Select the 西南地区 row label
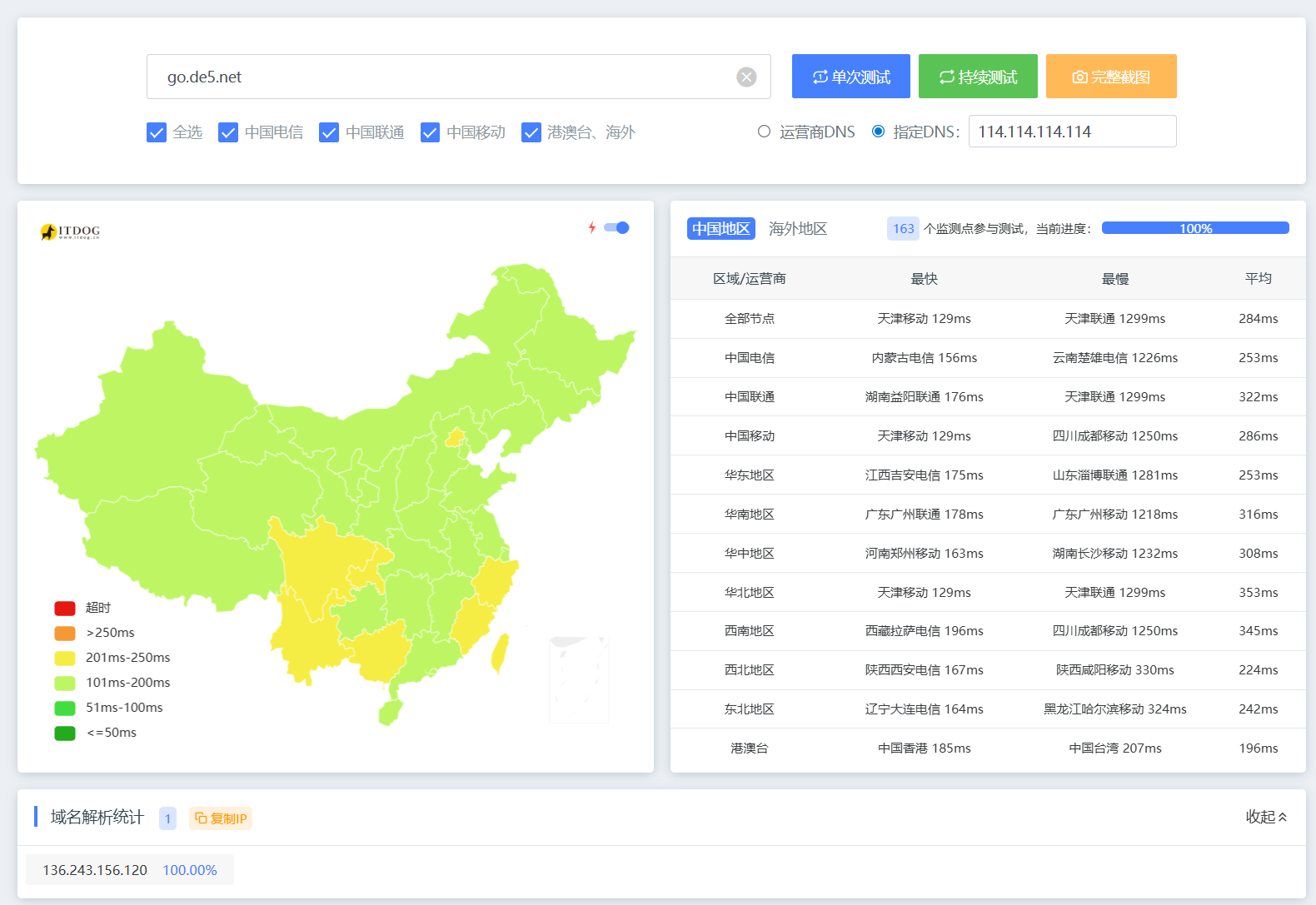Screen dimensions: 1316x905 [x=750, y=631]
